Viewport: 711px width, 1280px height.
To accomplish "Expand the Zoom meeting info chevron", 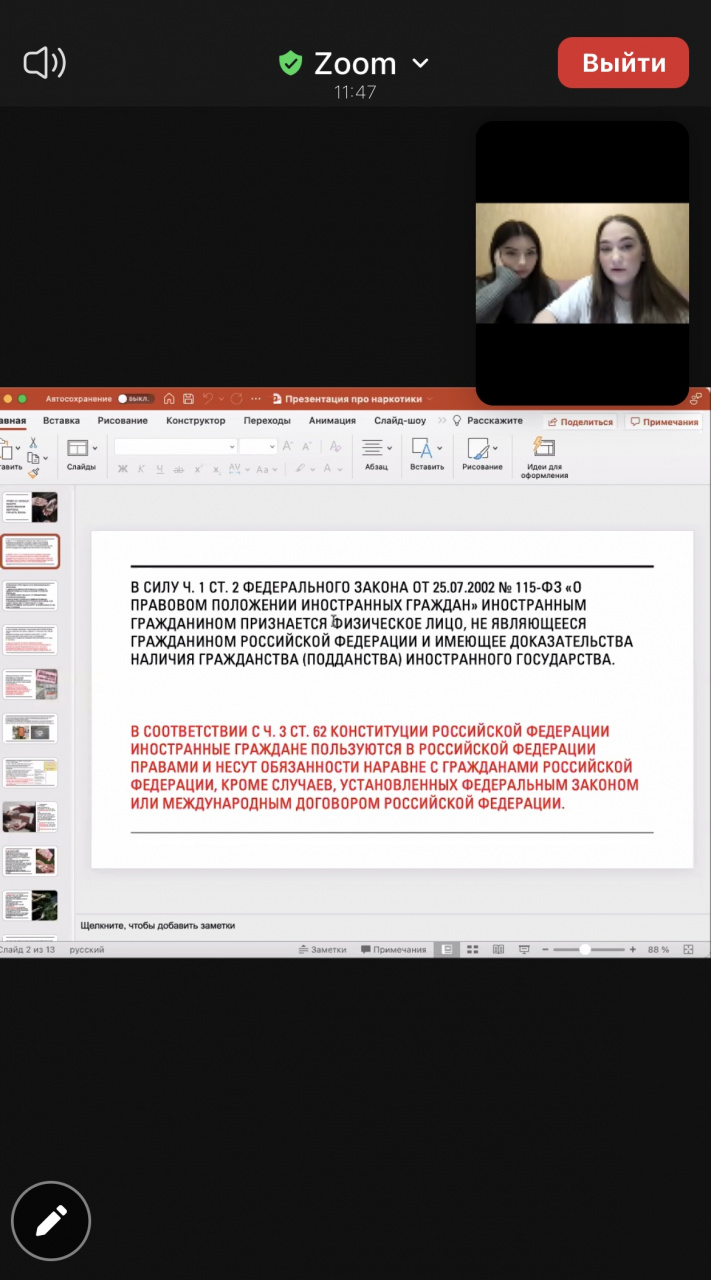I will click(x=420, y=63).
